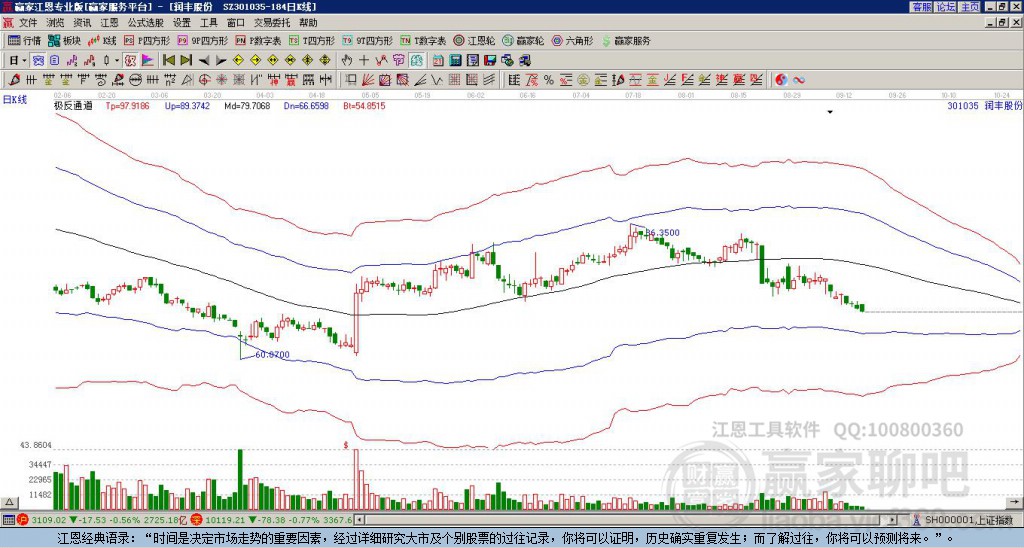
Task: Click the floppy disk save icon
Action: (490, 61)
